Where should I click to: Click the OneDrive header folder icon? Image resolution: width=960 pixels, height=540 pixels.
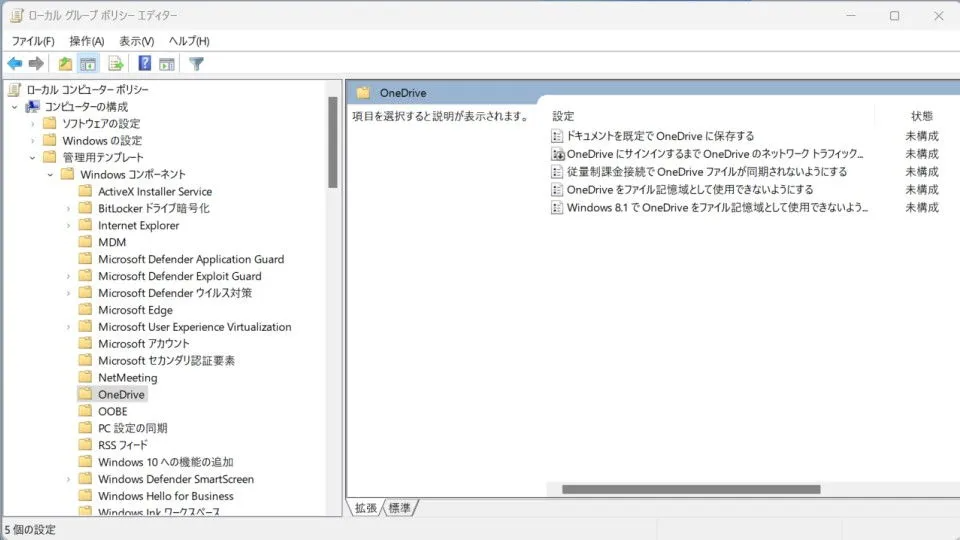(363, 92)
